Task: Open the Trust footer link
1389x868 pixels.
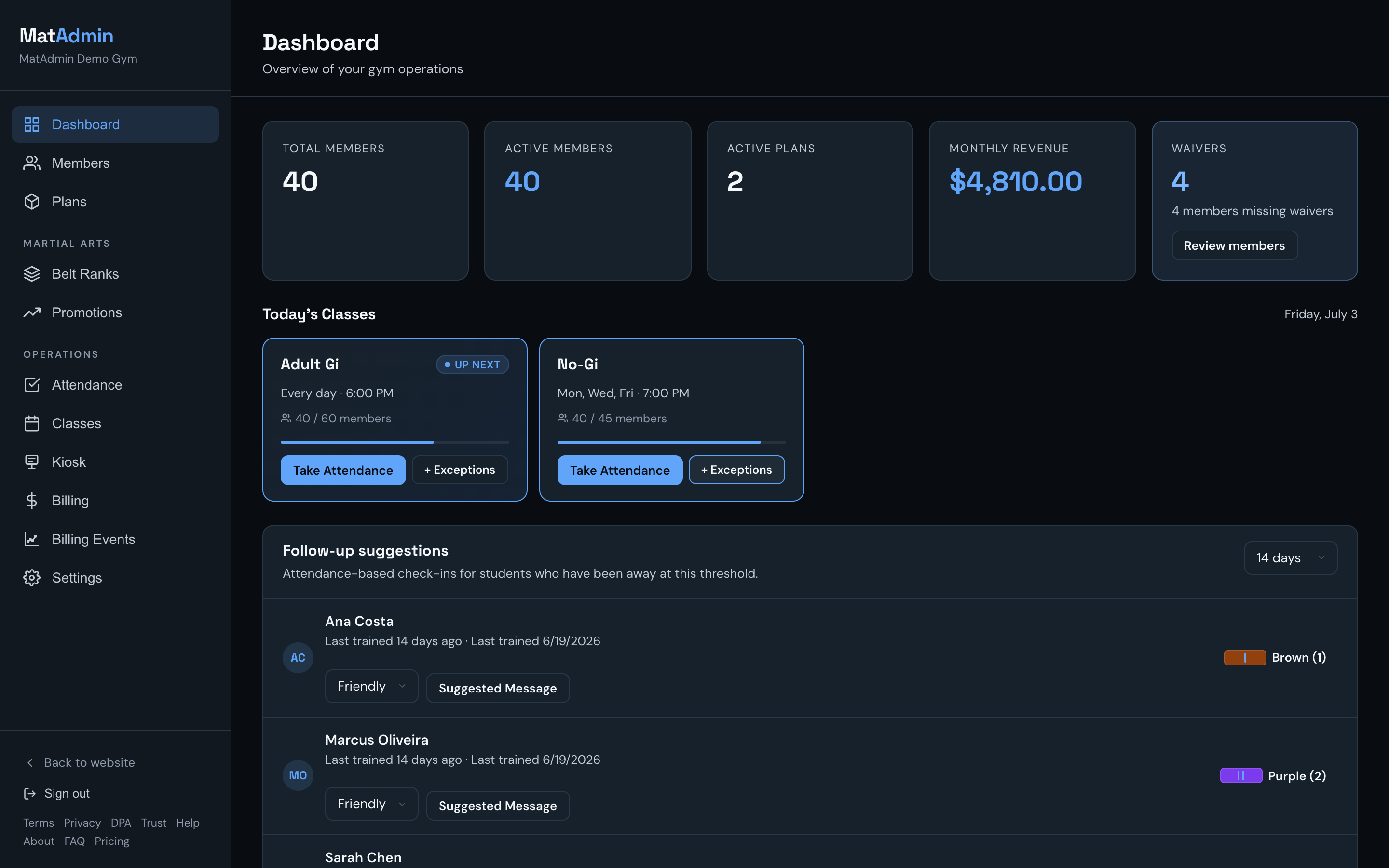Action: tap(154, 823)
